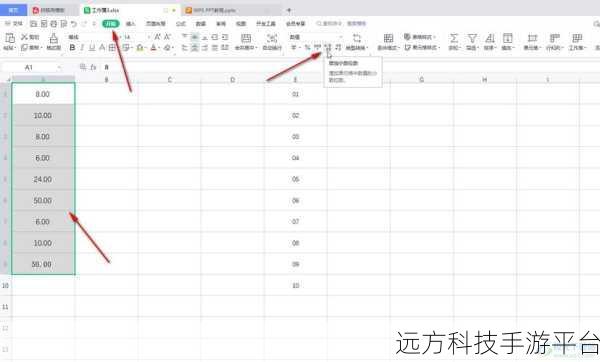Viewport: 600px width, 362px height.
Task: Toggle Underline formatting
Action: [x=92, y=47]
